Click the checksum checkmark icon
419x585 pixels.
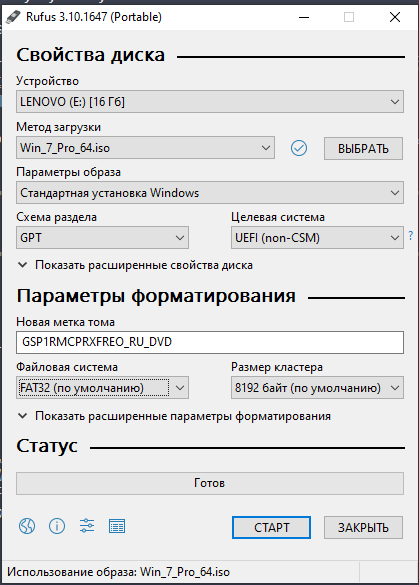(298, 148)
